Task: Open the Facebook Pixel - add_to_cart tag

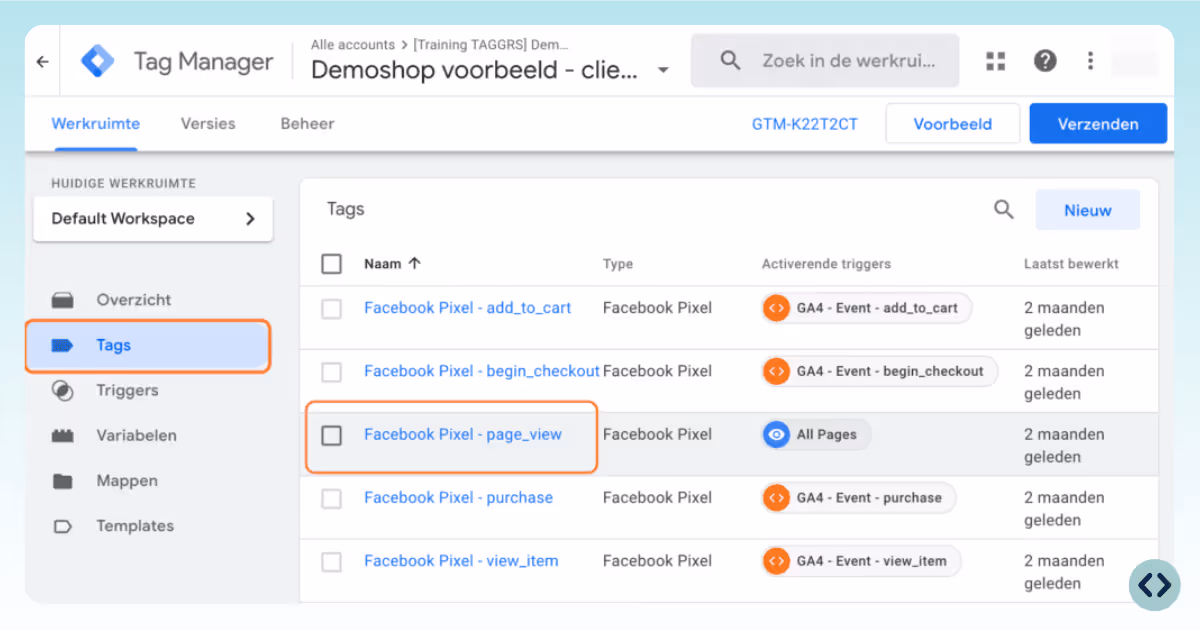Action: (467, 308)
